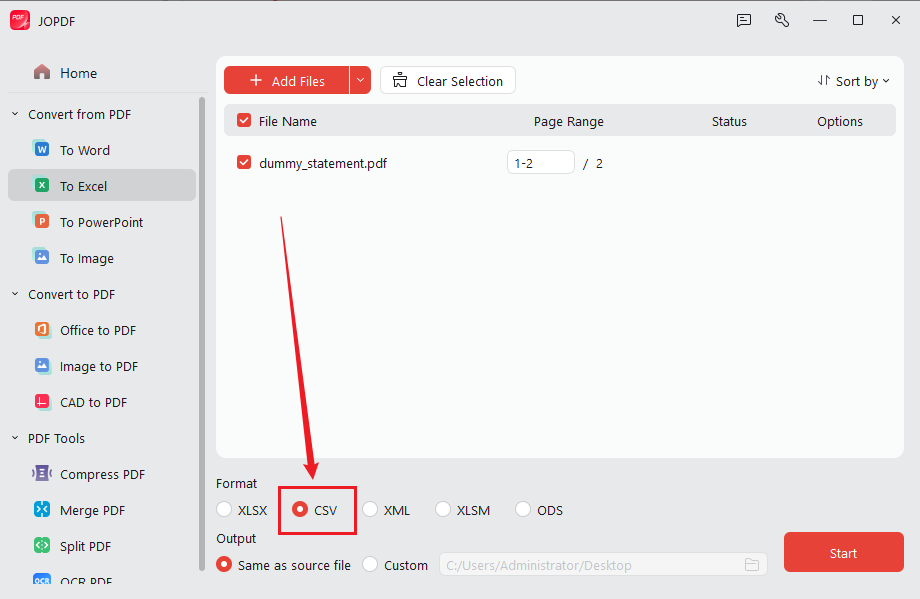Select the To Excel icon
The height and width of the screenshot is (599, 920).
click(x=42, y=185)
